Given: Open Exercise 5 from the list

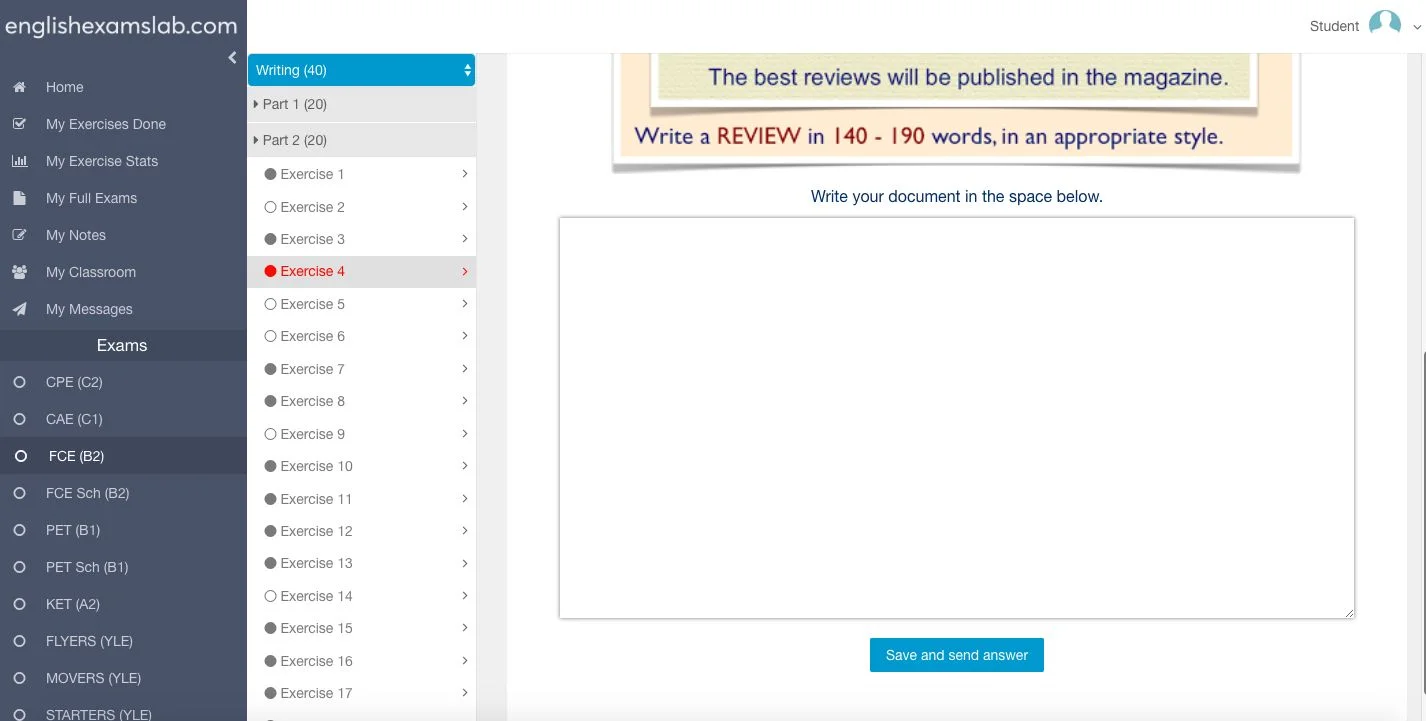Looking at the screenshot, I should (312, 304).
